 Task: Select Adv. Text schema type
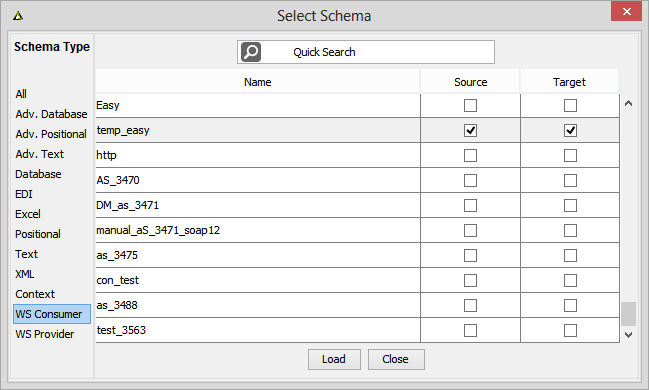click(x=40, y=154)
